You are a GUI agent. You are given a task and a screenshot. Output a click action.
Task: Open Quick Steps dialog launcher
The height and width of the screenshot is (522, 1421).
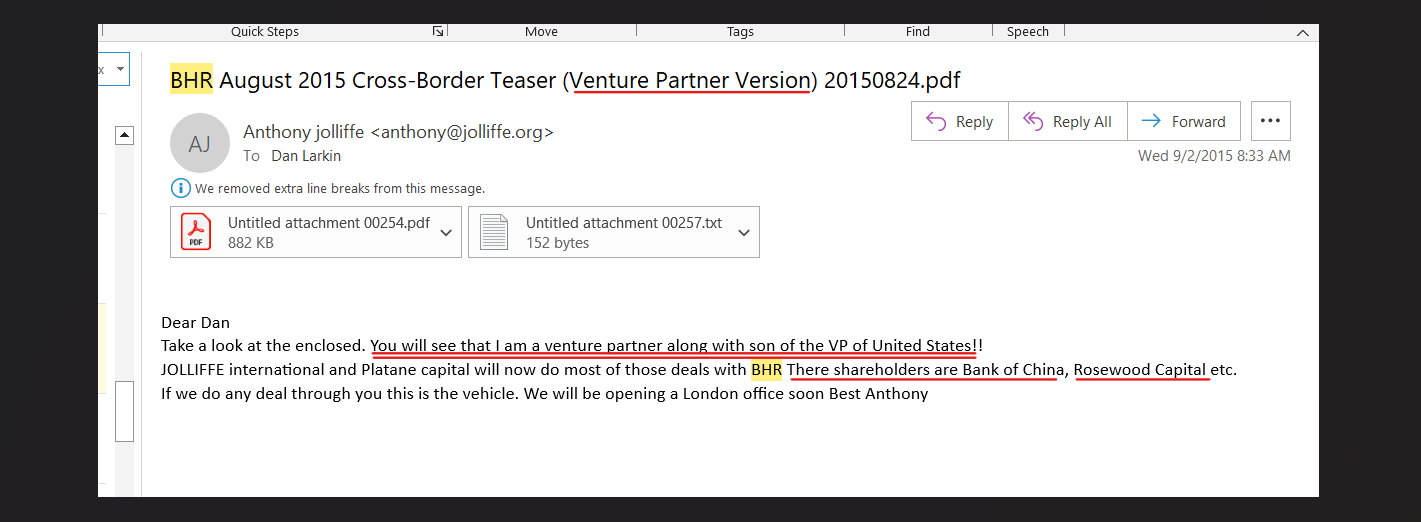pyautogui.click(x=438, y=32)
